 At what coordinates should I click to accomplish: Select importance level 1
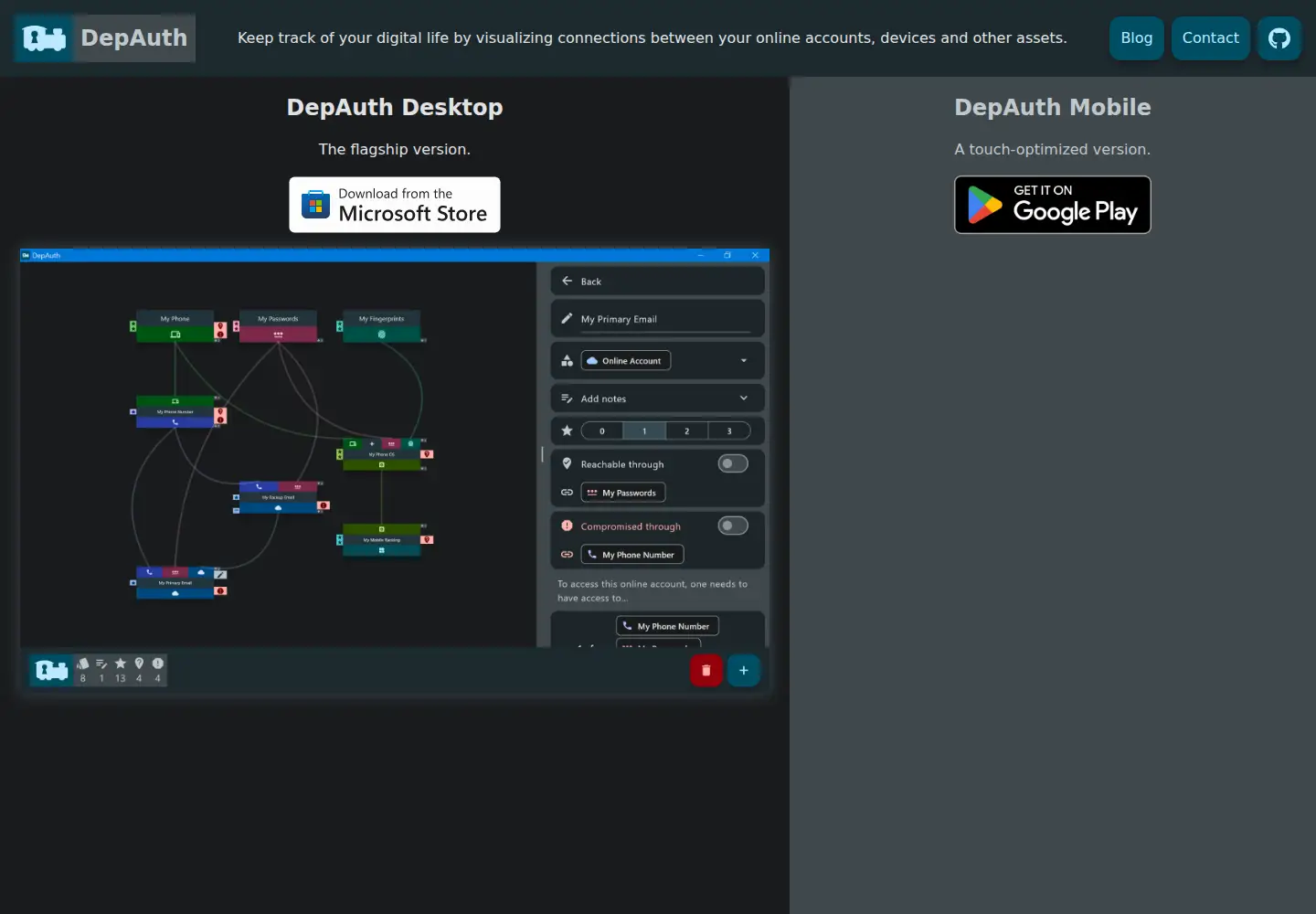[x=644, y=430]
